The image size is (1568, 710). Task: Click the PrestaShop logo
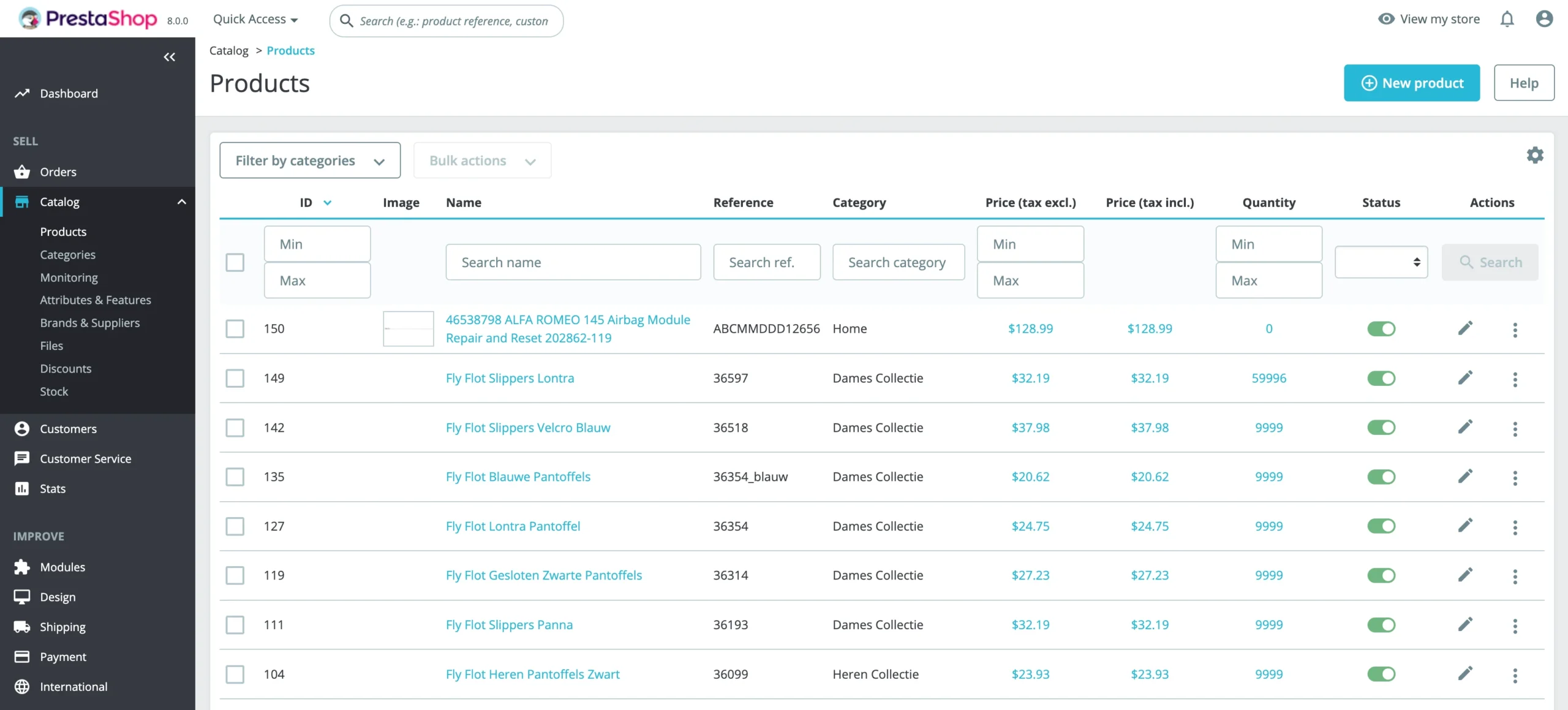click(88, 19)
